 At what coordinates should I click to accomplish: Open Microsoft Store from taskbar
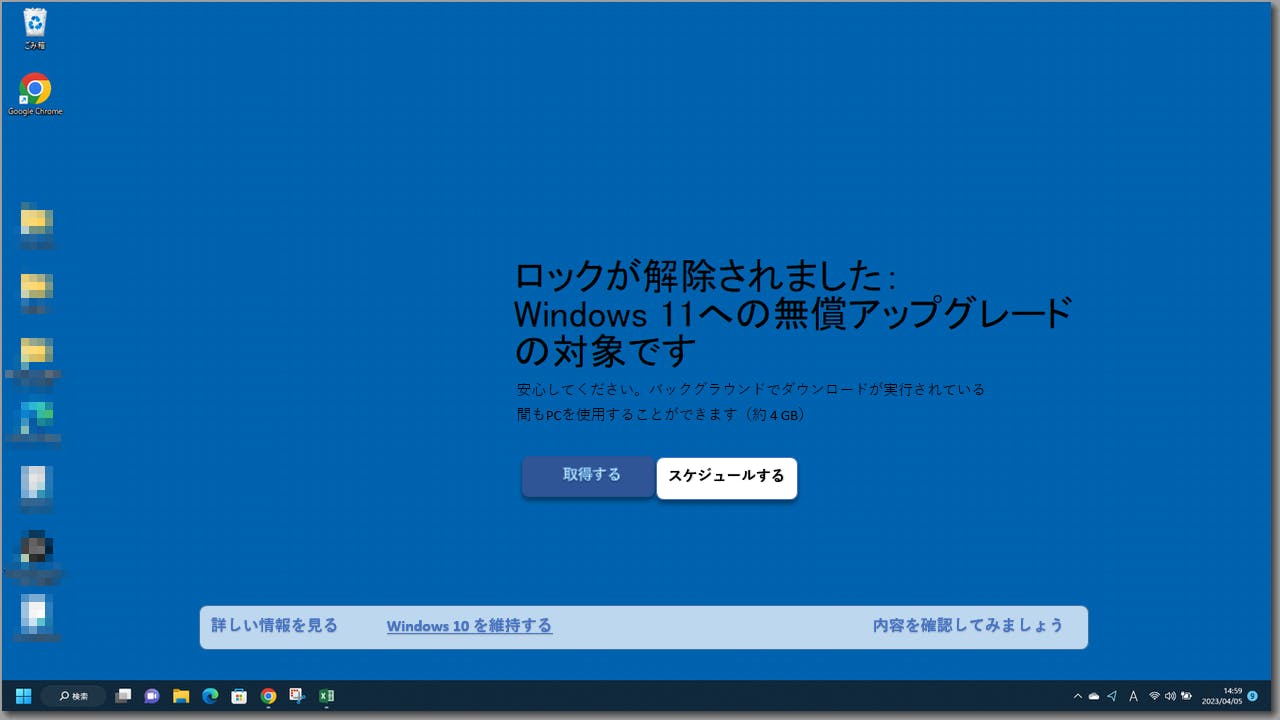(239, 696)
